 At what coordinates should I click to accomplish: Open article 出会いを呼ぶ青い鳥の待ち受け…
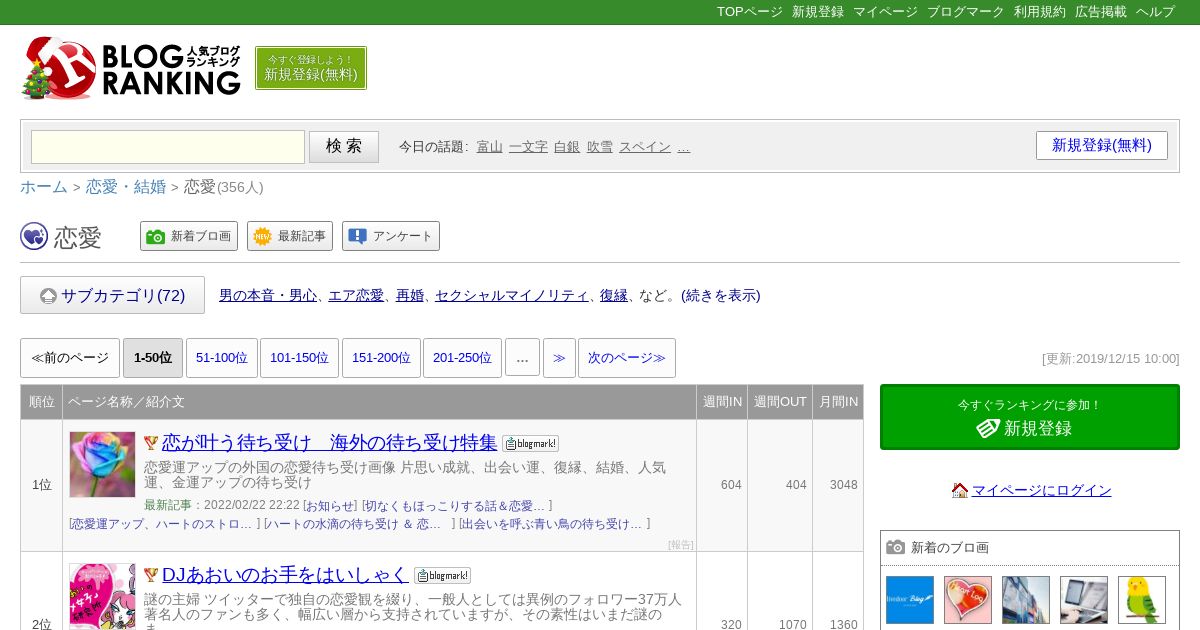554,524
